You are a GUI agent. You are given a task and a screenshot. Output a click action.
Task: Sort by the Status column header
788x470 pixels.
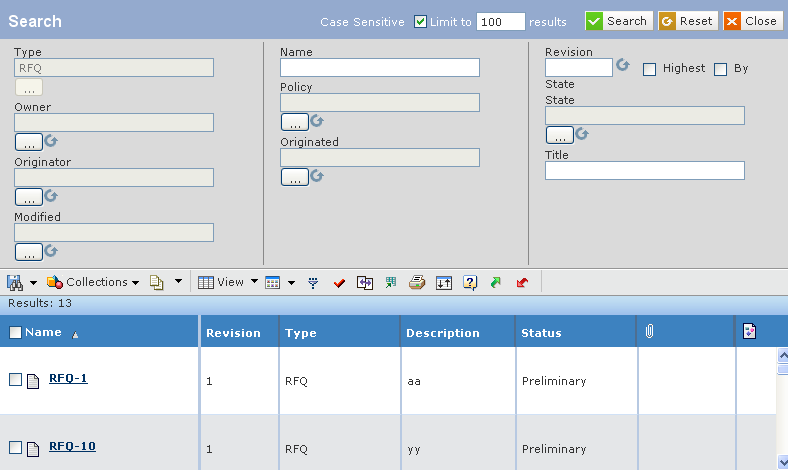pyautogui.click(x=541, y=333)
